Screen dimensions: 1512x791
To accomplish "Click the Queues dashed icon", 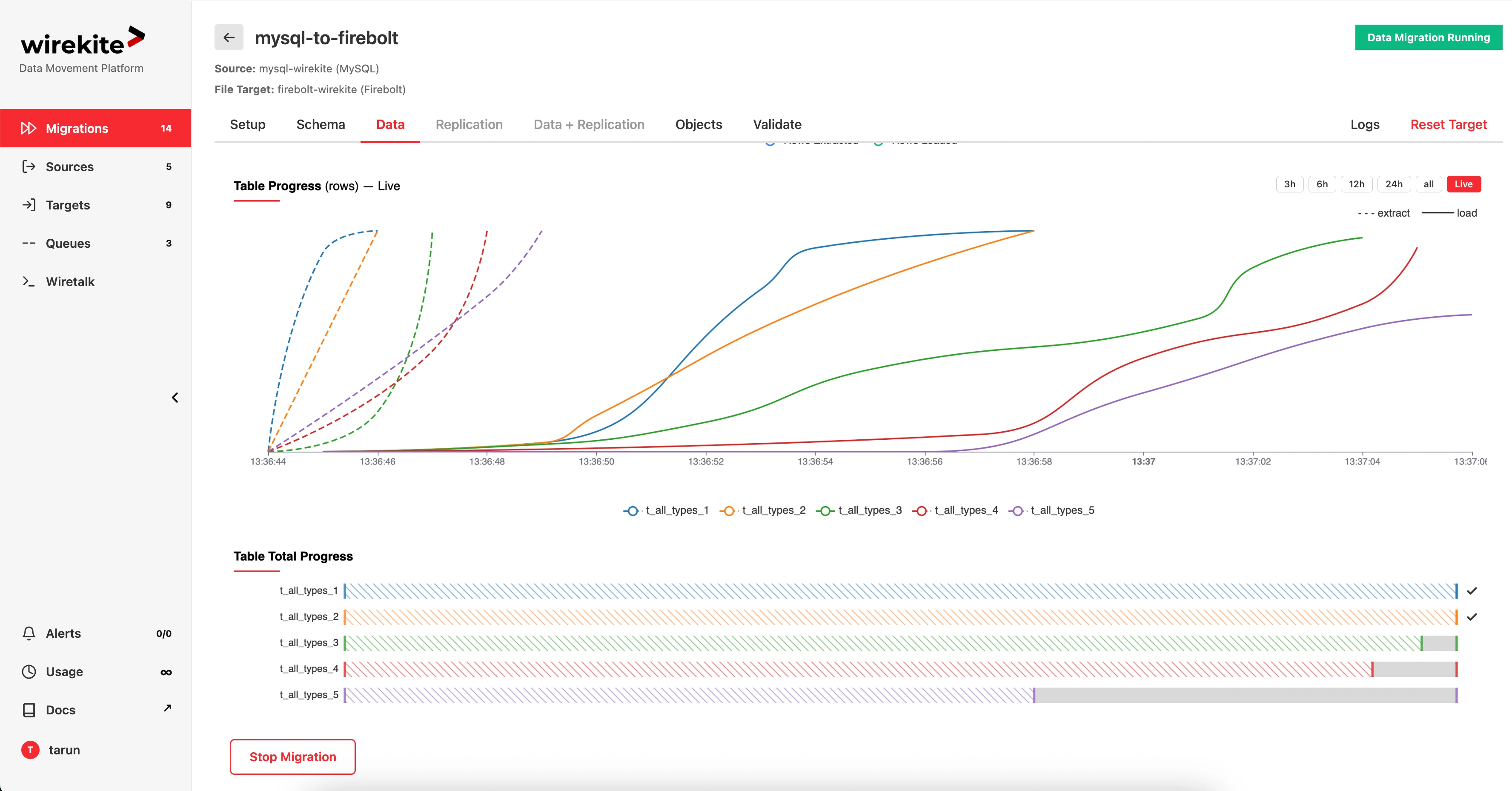I will click(29, 243).
